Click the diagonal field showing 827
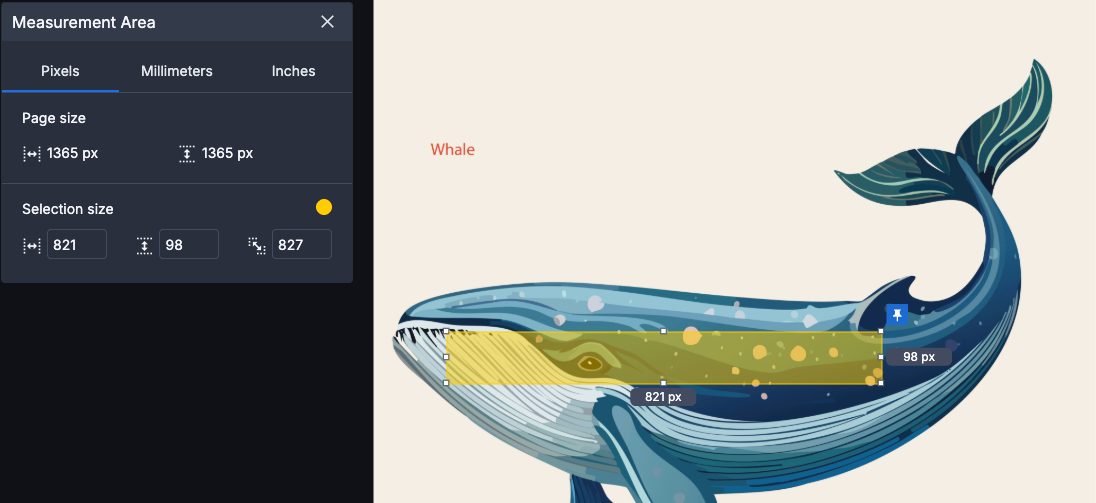Screen dimensions: 1096x503 tap(301, 245)
